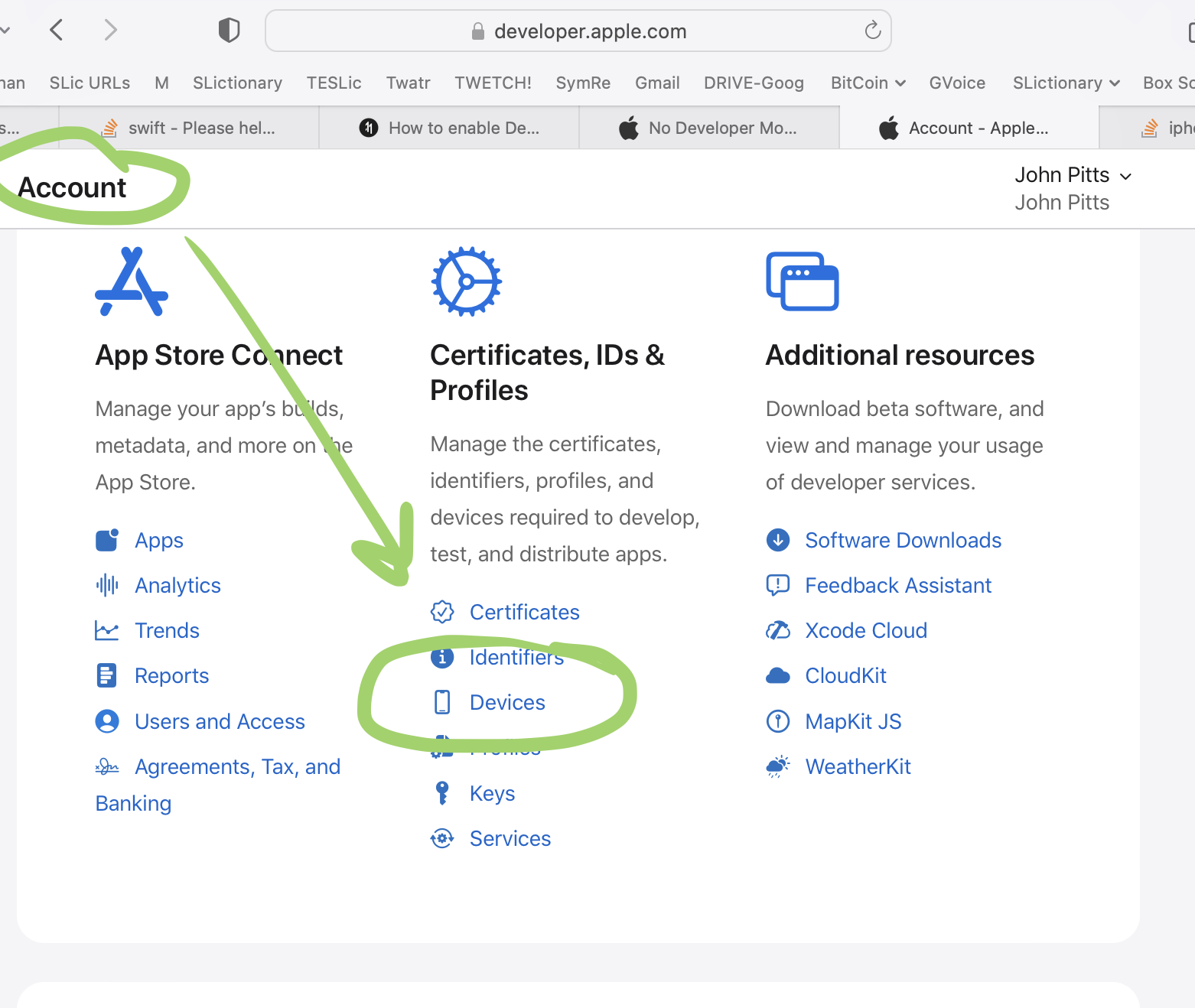Go forward with the Safari forward arrow
Viewport: 1195px width, 1008px height.
tap(111, 31)
